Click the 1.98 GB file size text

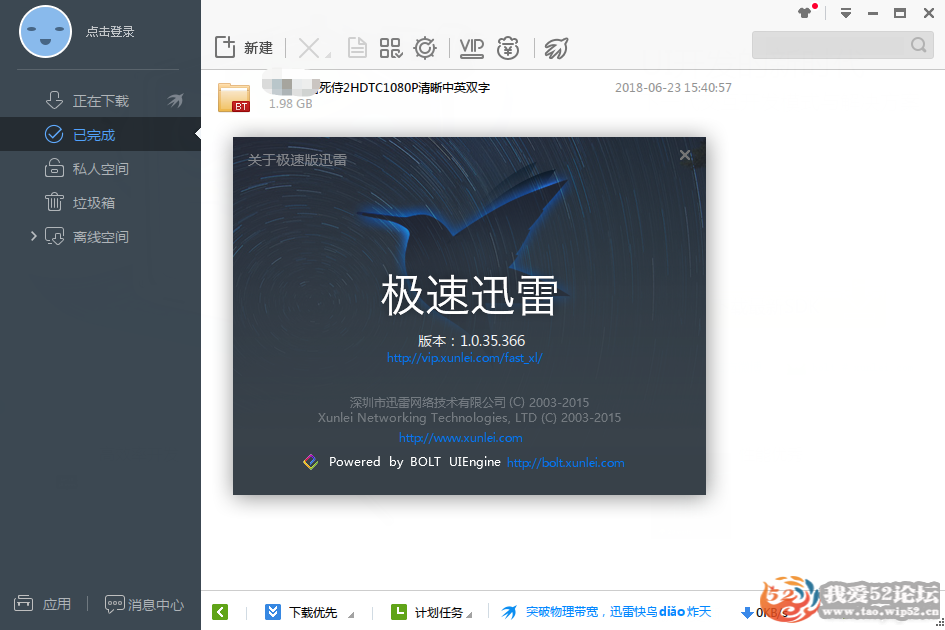290,104
